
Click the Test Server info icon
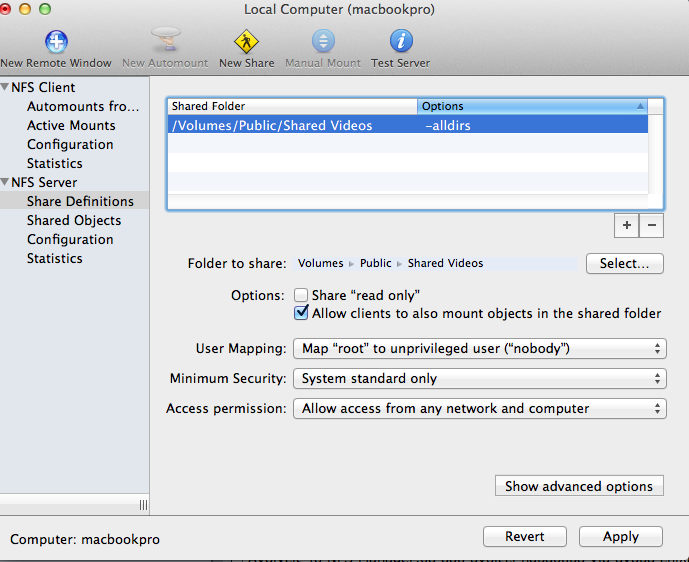tap(400, 41)
